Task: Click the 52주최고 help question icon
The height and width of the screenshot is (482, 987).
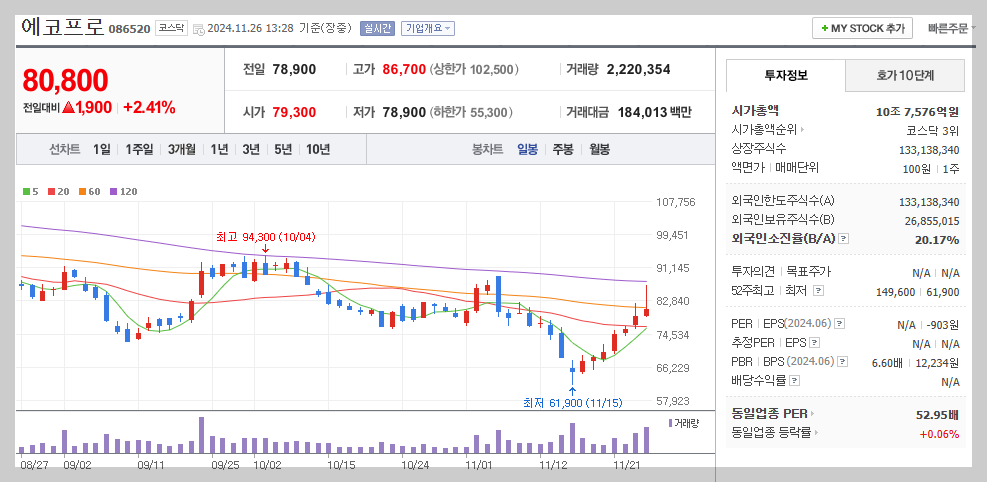Action: click(818, 291)
